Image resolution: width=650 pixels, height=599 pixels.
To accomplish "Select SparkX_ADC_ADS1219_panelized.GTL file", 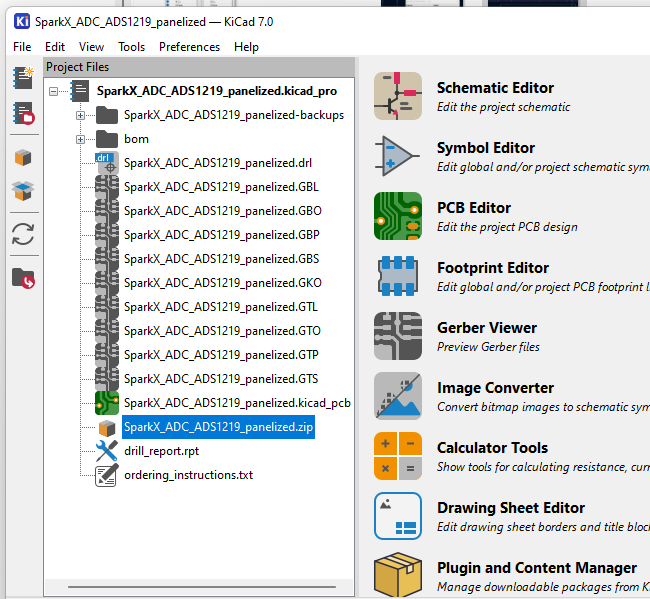I will tap(221, 307).
